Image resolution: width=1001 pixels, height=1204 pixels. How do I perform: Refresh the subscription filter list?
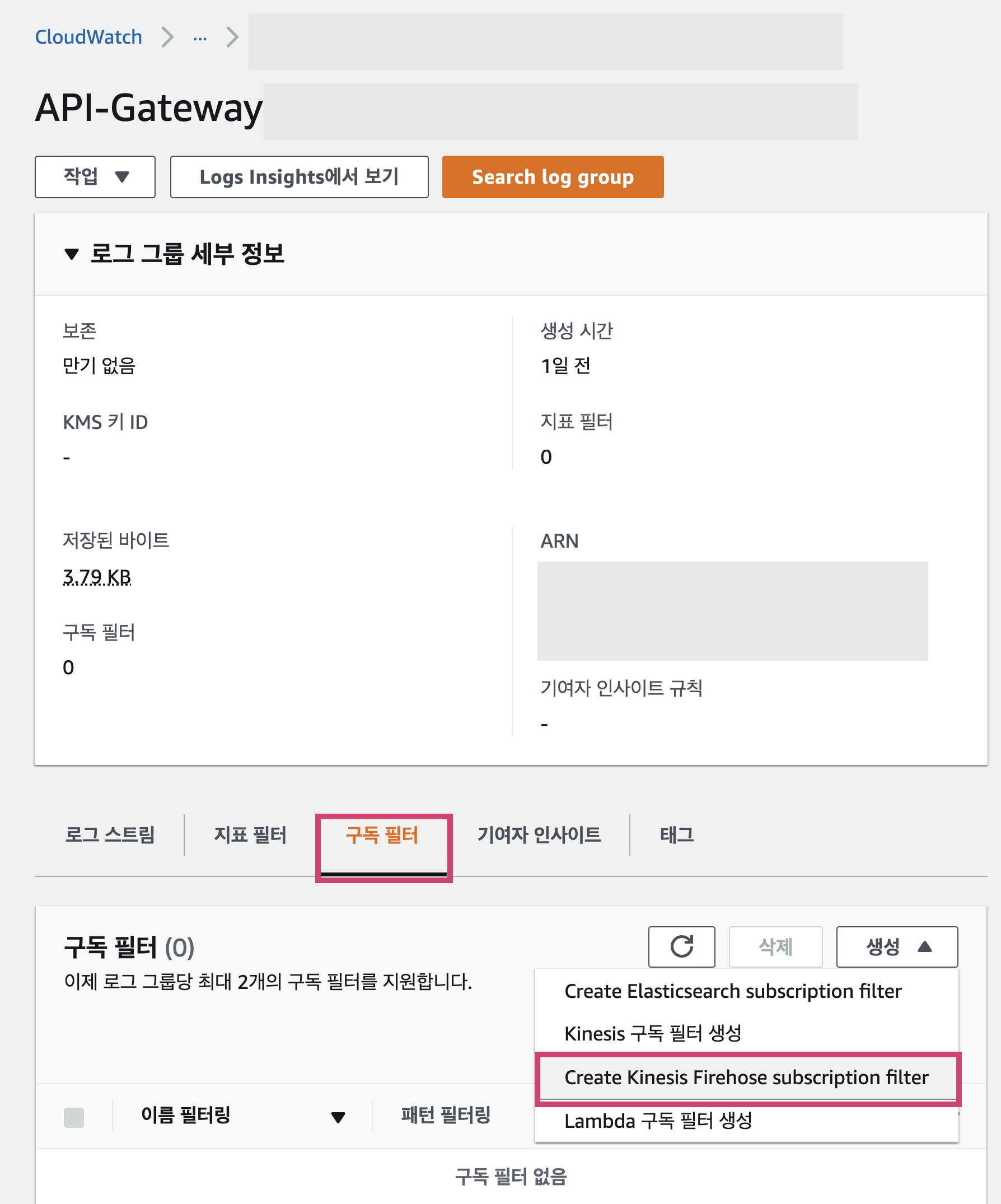[x=681, y=946]
